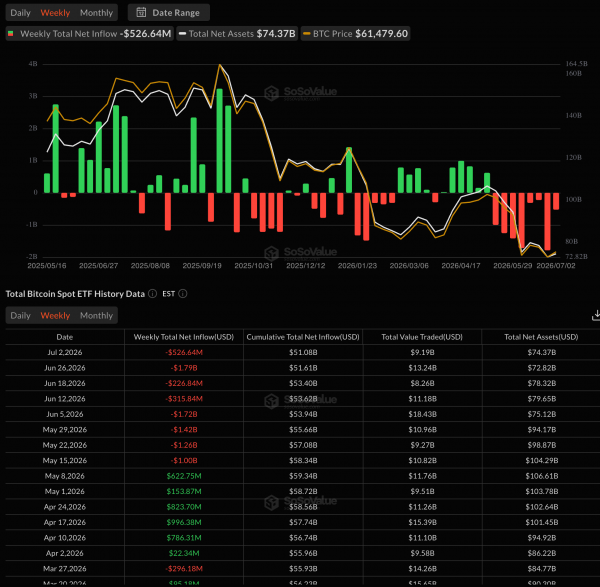Click 2026/07/02 x-axis date label
Viewport: 600px width, 587px height.
[556, 266]
